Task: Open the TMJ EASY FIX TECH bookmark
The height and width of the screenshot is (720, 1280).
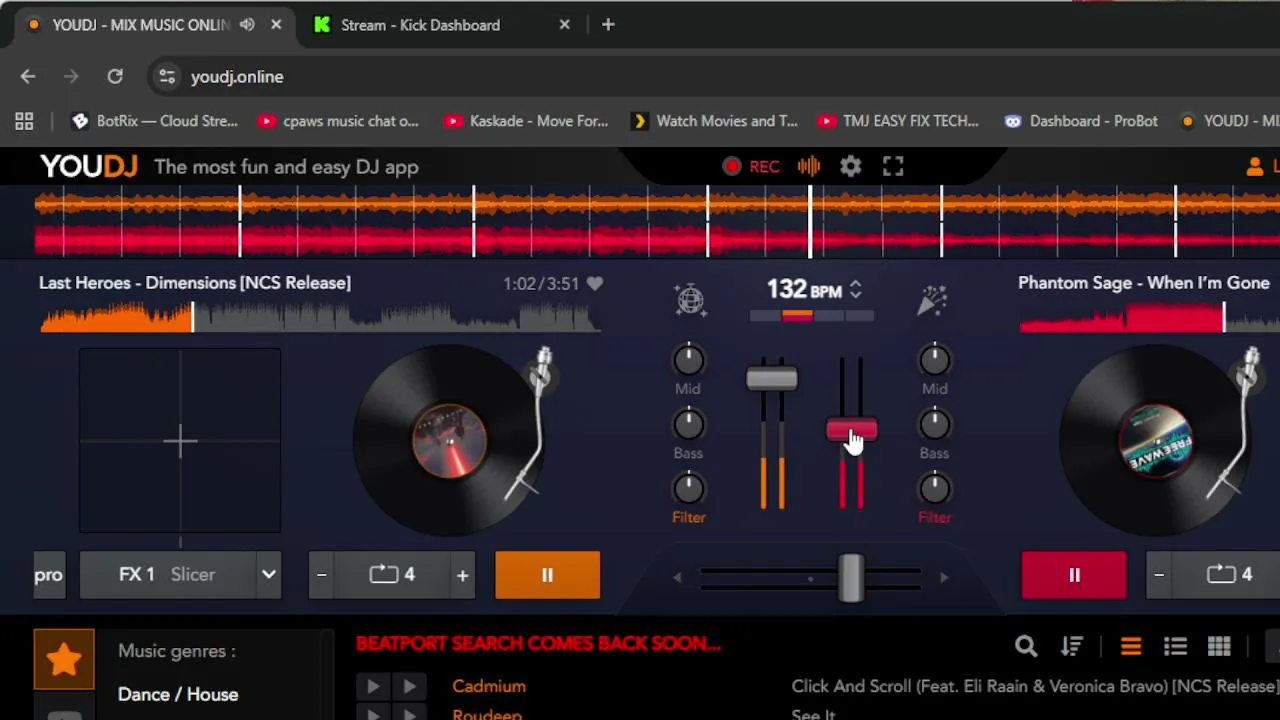Action: tap(898, 121)
